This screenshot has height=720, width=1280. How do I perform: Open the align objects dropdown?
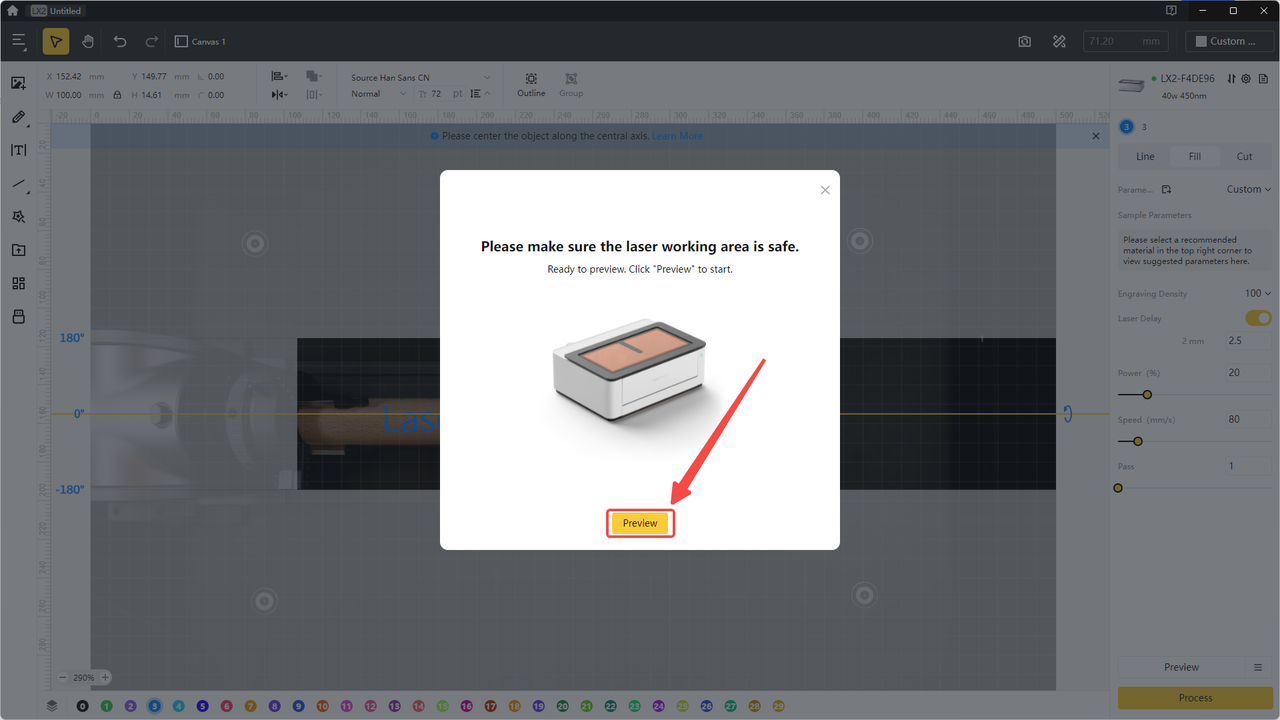(280, 76)
